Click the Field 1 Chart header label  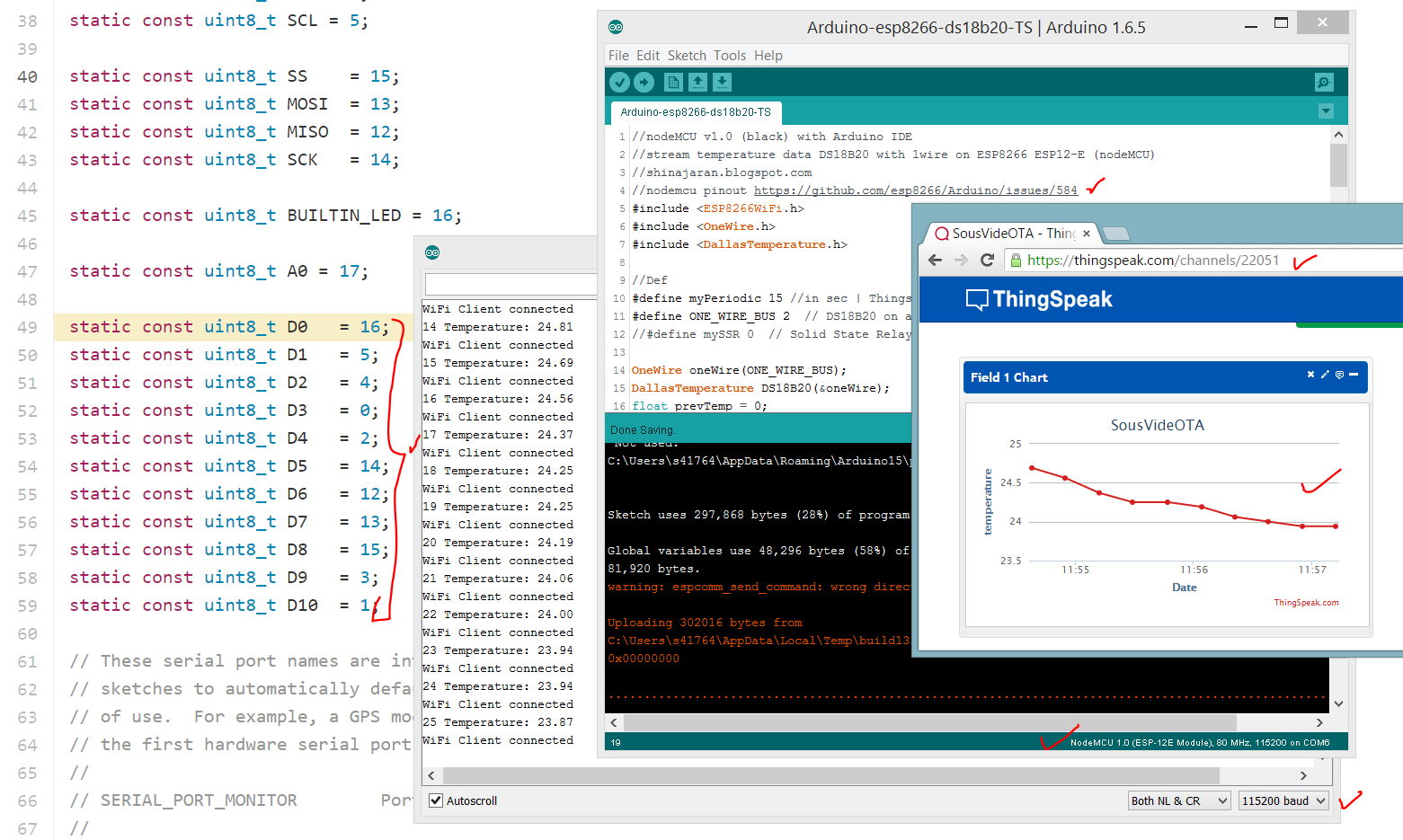1009,377
